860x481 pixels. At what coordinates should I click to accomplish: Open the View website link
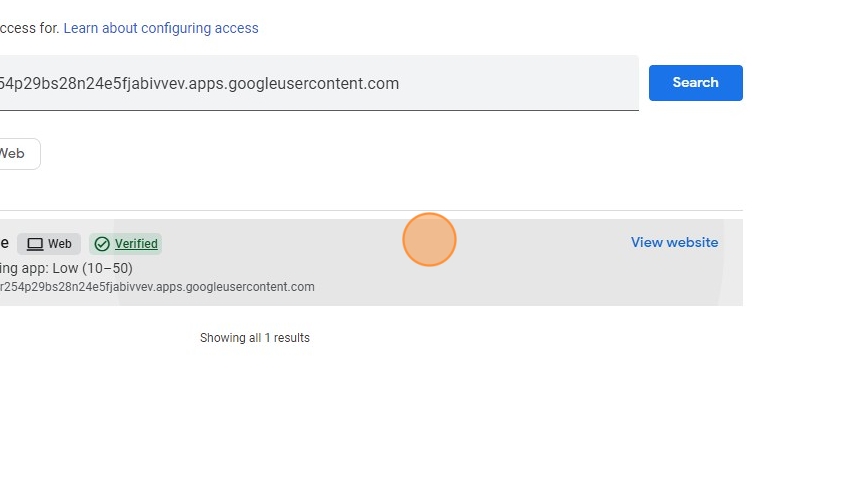click(674, 242)
